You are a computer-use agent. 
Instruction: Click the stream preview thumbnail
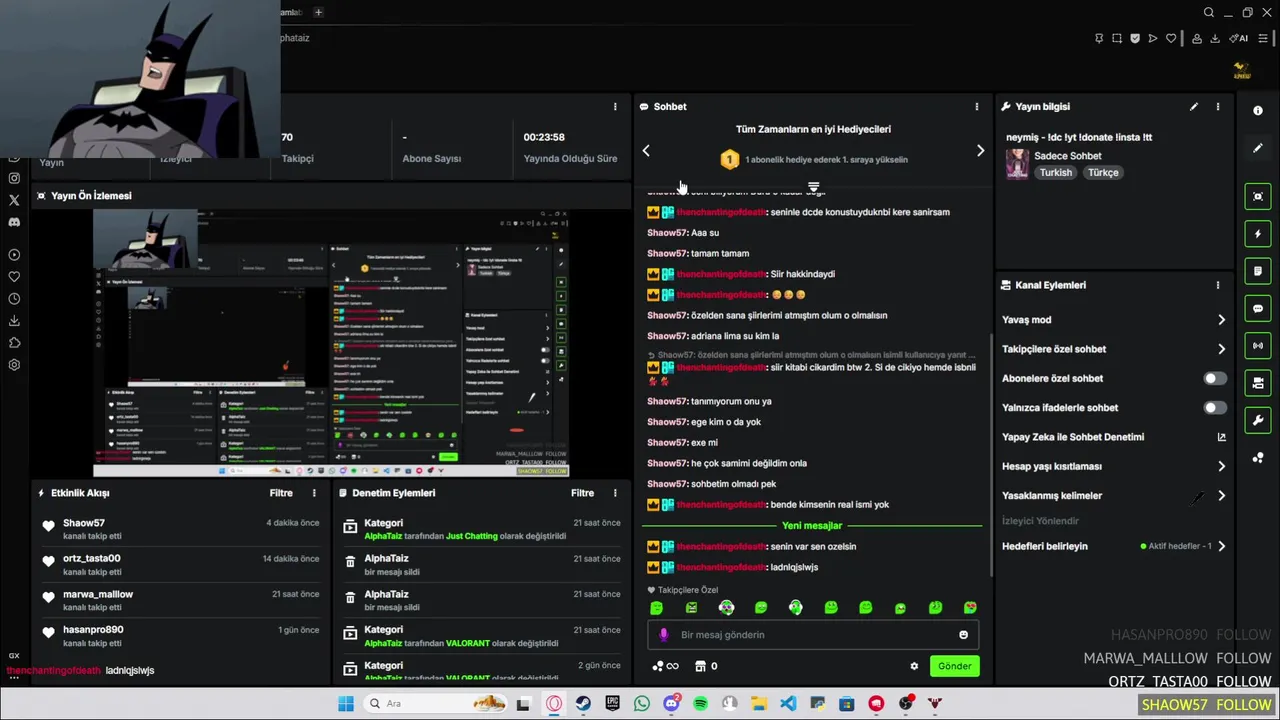coord(331,344)
